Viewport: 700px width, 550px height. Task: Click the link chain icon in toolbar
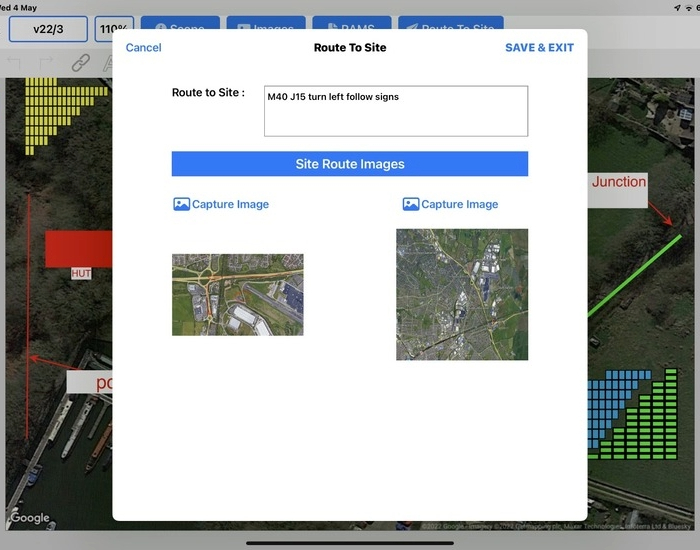[x=81, y=63]
